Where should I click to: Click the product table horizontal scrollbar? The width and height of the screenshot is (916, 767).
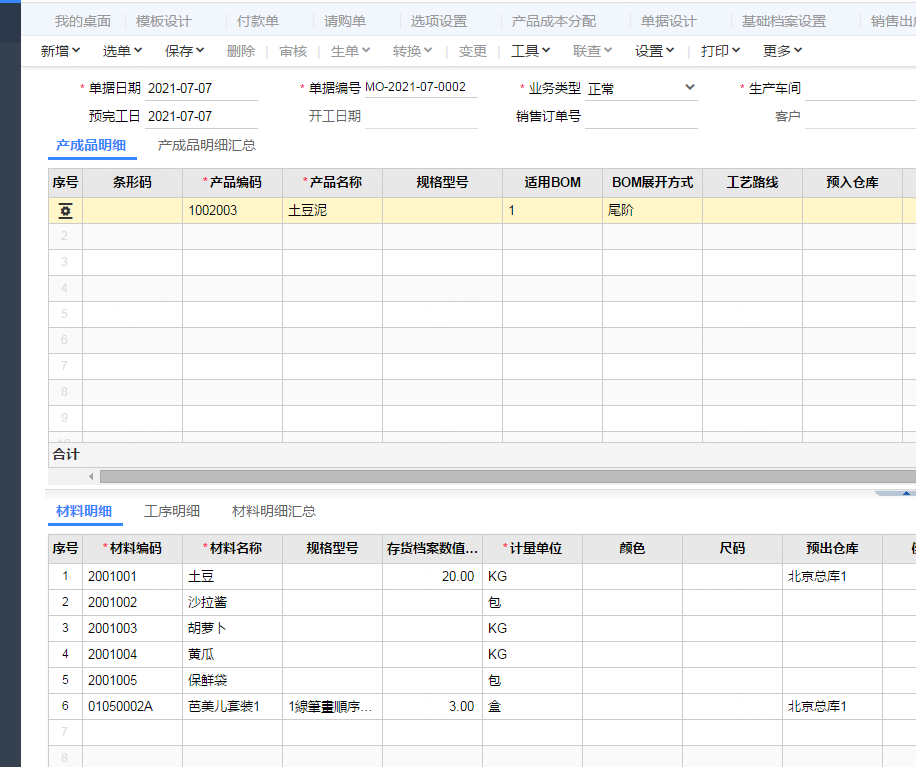508,477
